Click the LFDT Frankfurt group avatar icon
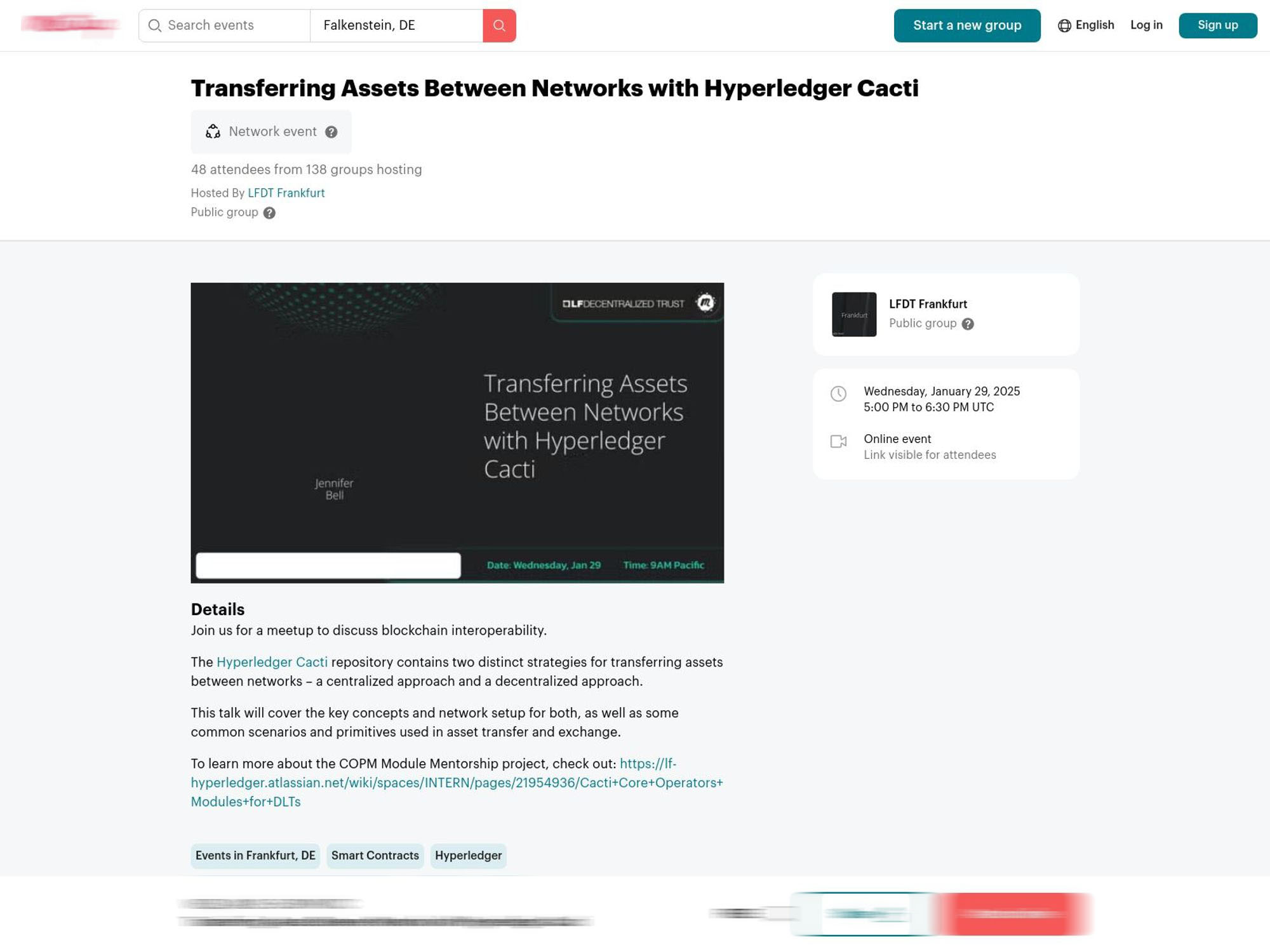Viewport: 1270px width, 952px height. pyautogui.click(x=854, y=314)
